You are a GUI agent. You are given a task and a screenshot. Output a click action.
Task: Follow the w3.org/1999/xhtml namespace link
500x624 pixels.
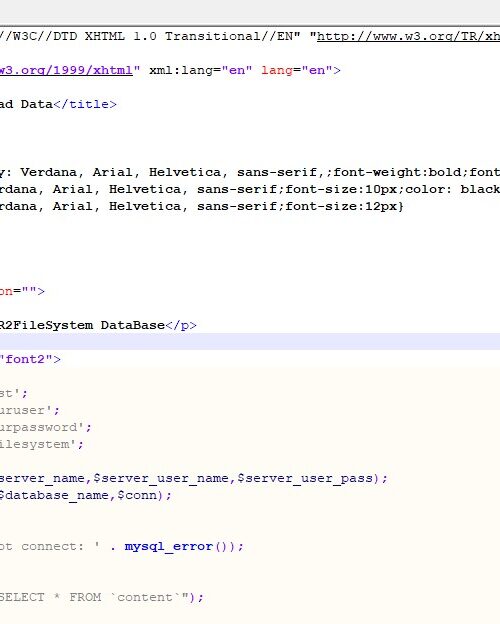tap(66, 70)
